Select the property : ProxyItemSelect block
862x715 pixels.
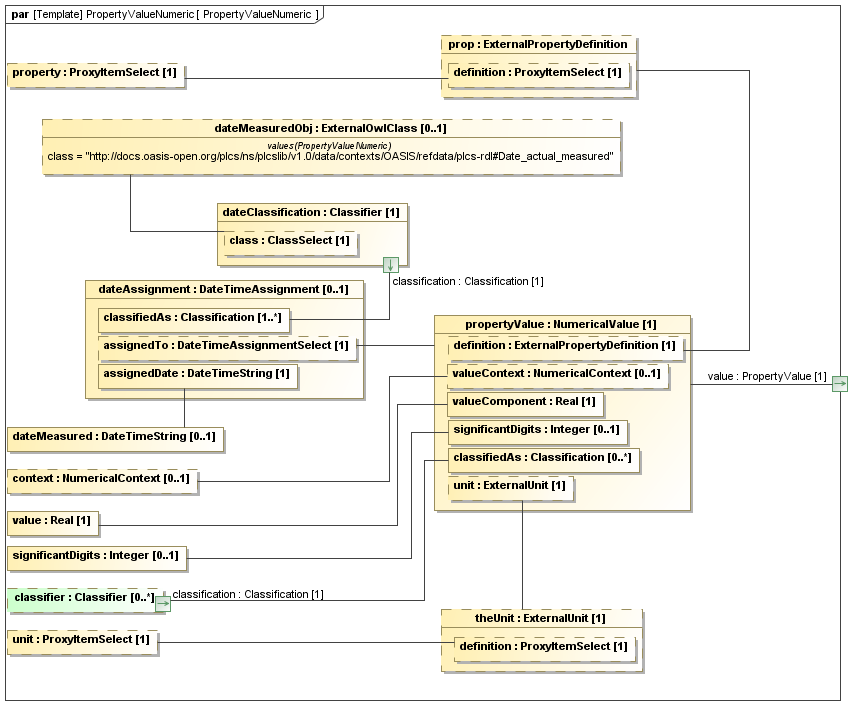[95, 74]
